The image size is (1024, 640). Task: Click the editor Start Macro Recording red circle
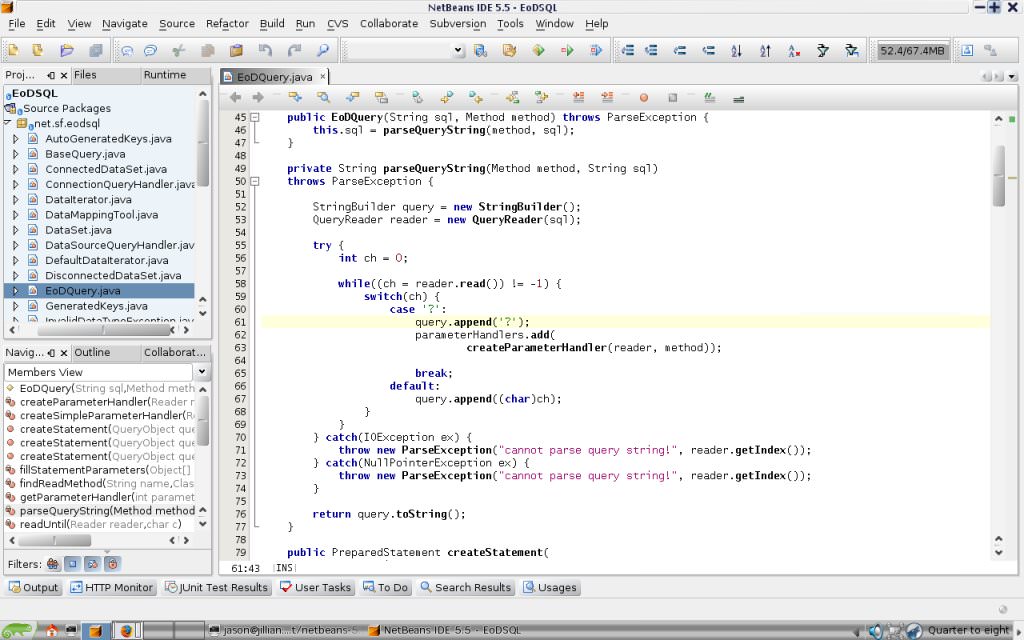coord(644,97)
